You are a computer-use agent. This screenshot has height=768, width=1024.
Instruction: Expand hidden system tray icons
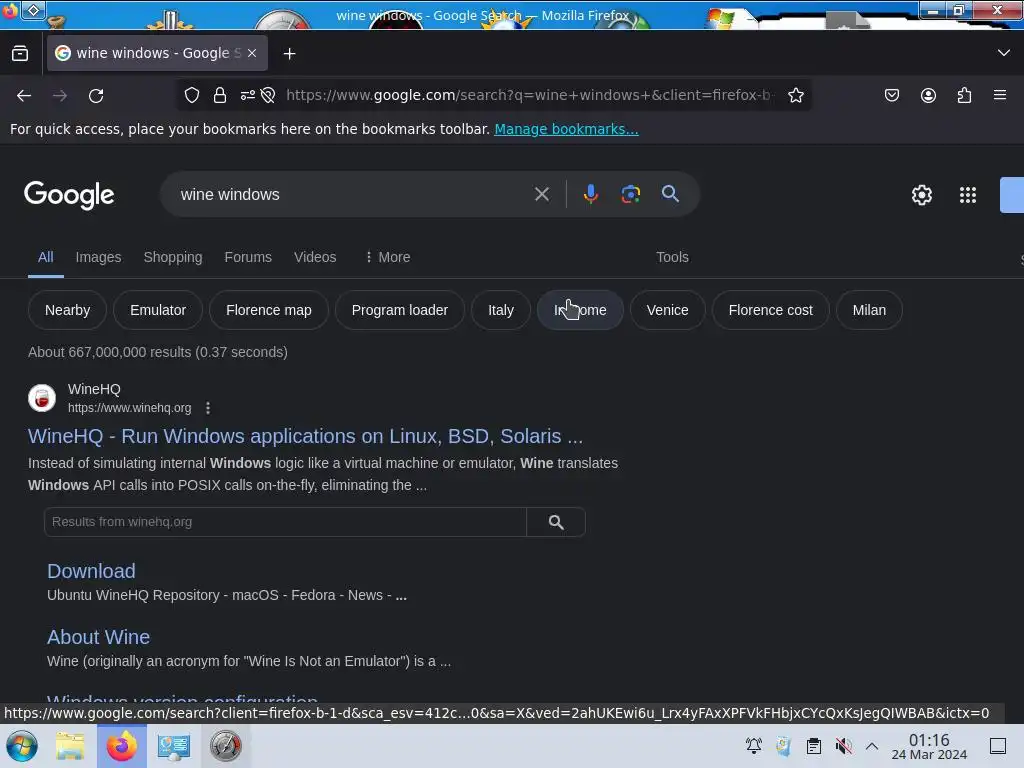coord(872,746)
